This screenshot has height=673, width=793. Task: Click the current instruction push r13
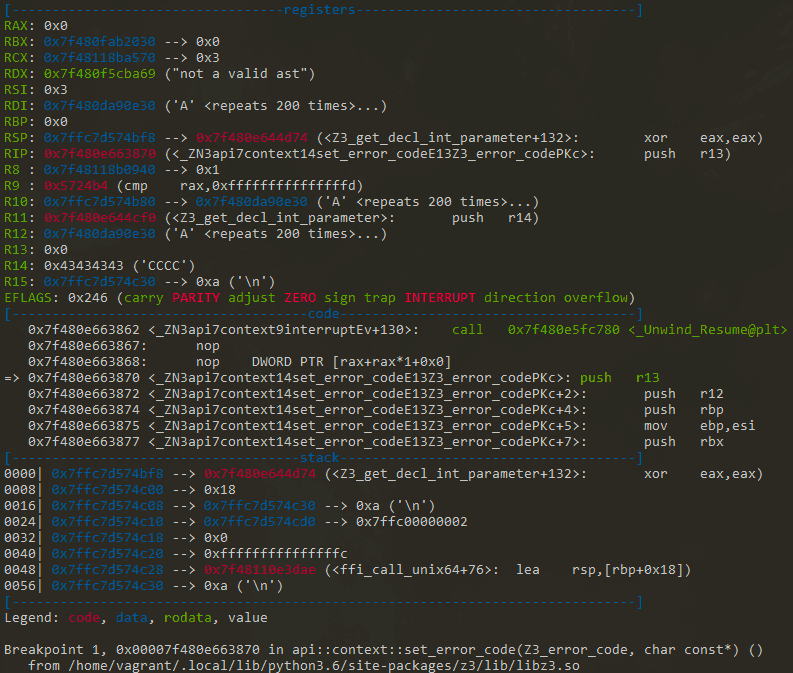point(620,378)
